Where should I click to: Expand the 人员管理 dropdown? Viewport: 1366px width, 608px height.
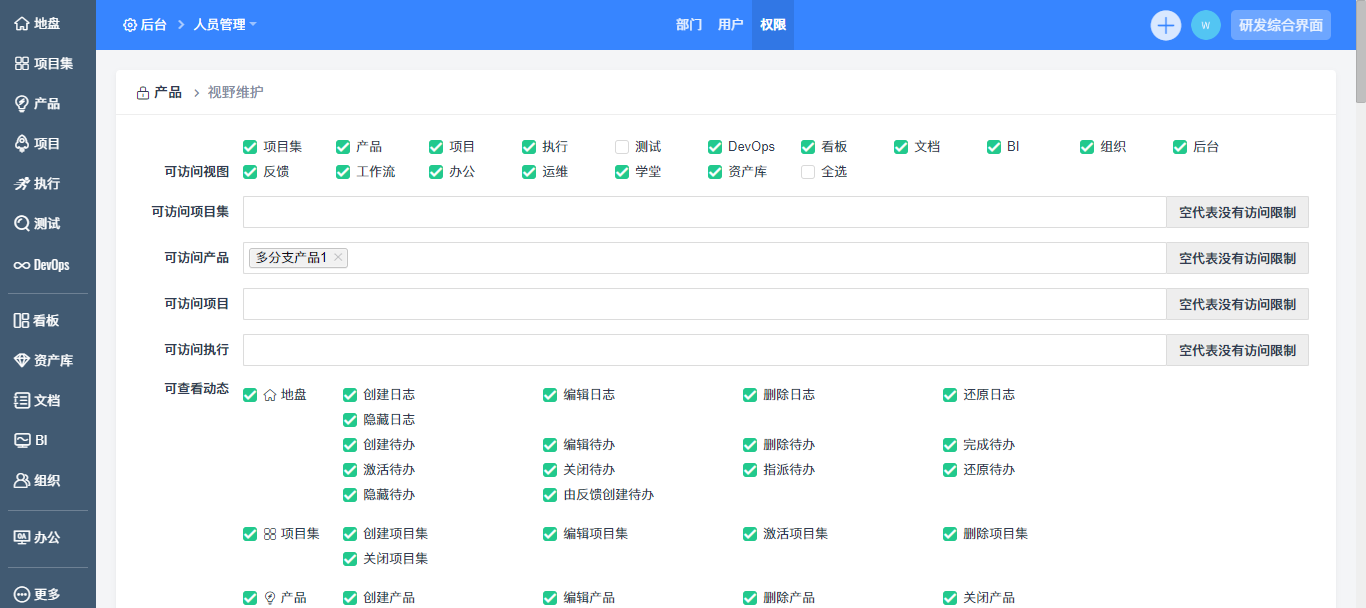point(225,25)
